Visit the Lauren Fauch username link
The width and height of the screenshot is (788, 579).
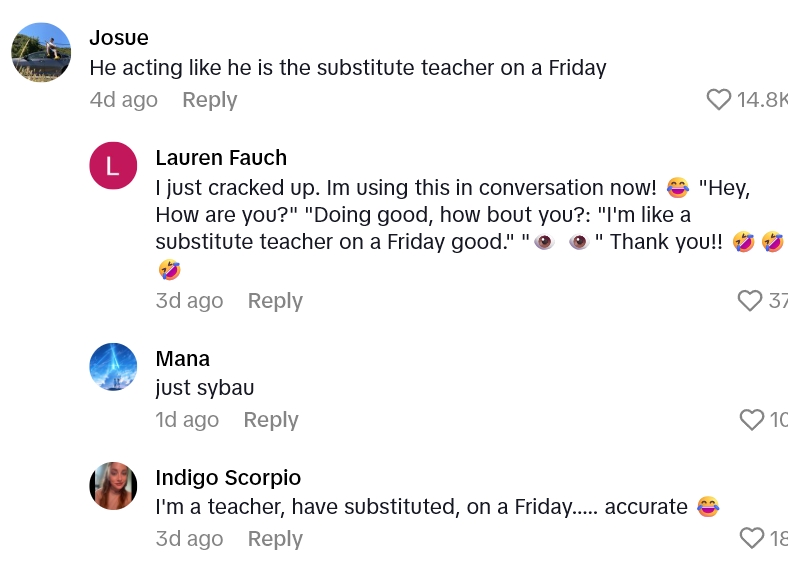[221, 158]
